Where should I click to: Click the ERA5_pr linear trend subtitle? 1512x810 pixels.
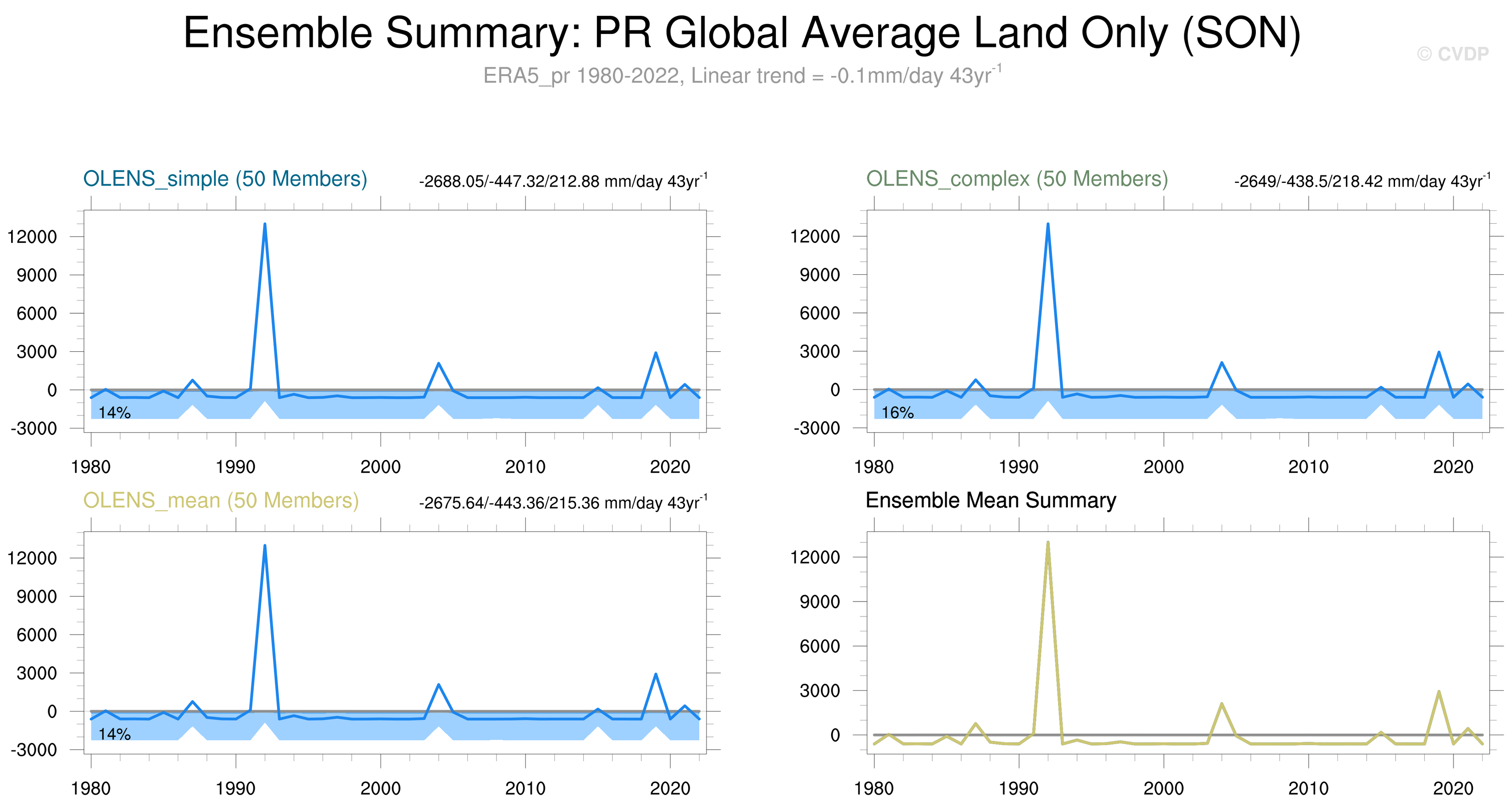pos(742,76)
